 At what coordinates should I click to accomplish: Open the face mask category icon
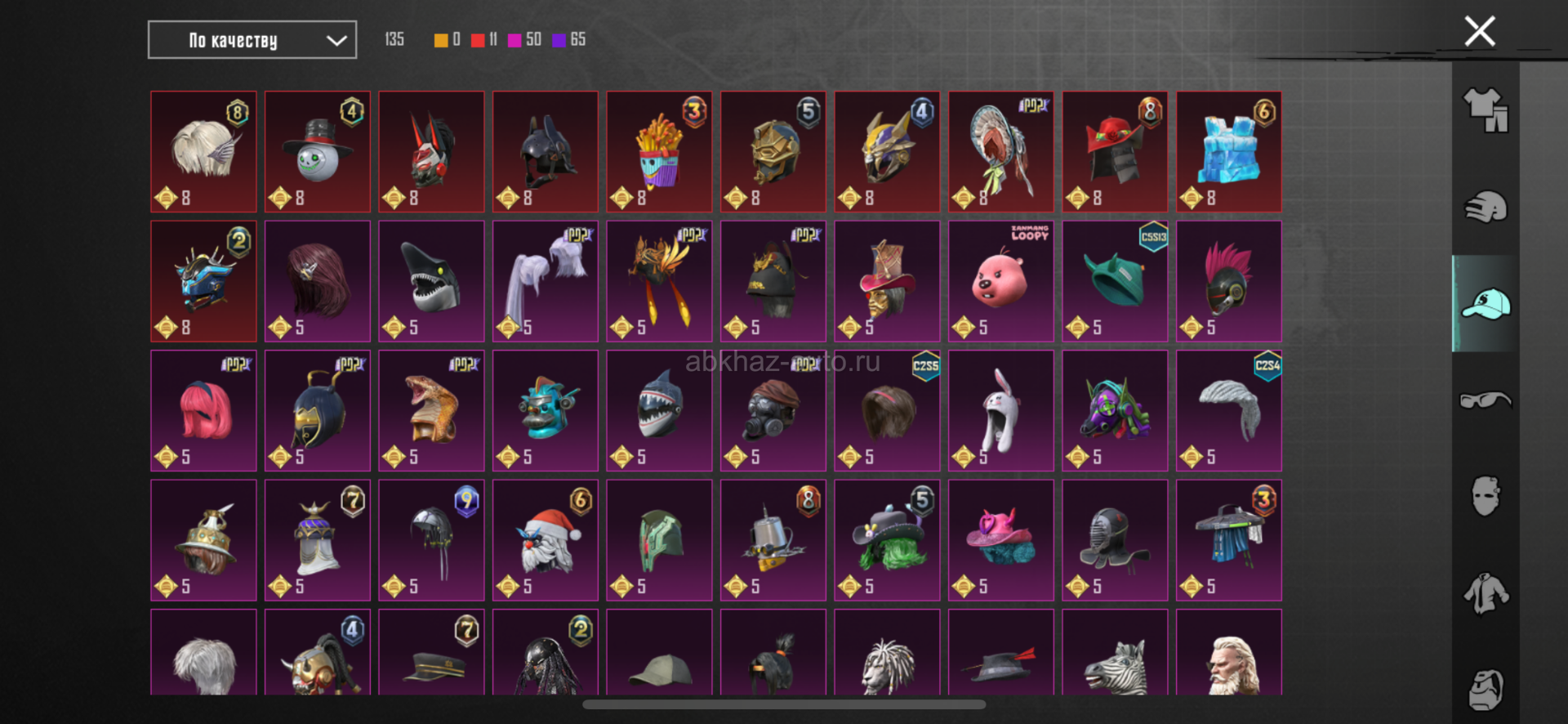click(1486, 496)
